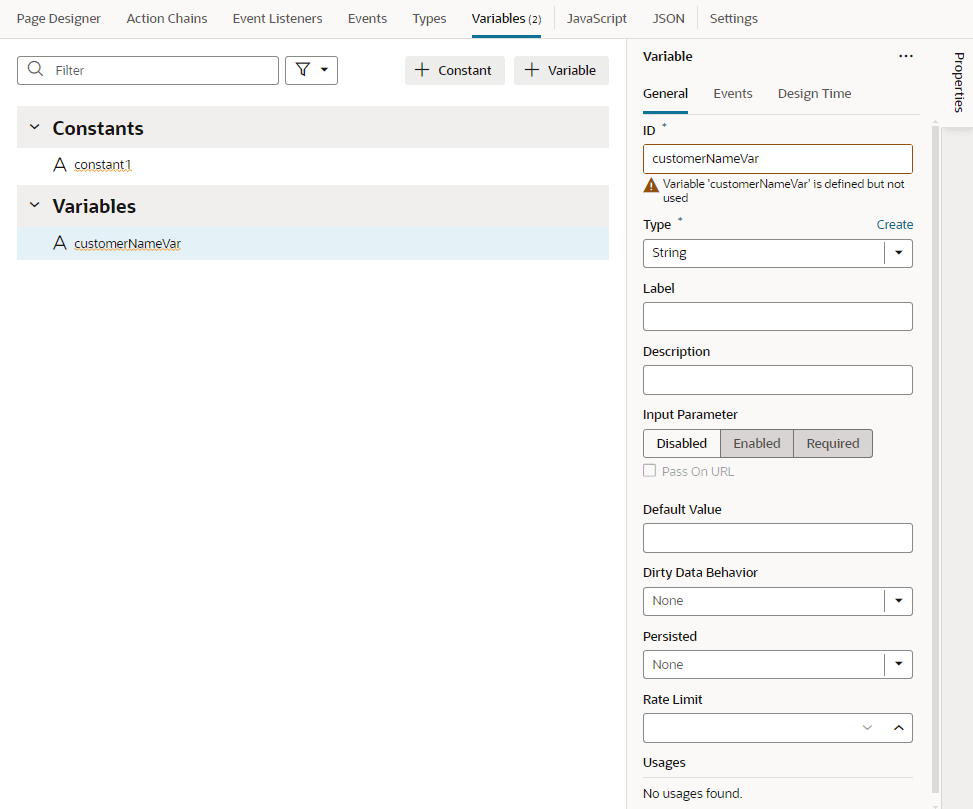Open the Dirty Data Behavior dropdown

[898, 601]
